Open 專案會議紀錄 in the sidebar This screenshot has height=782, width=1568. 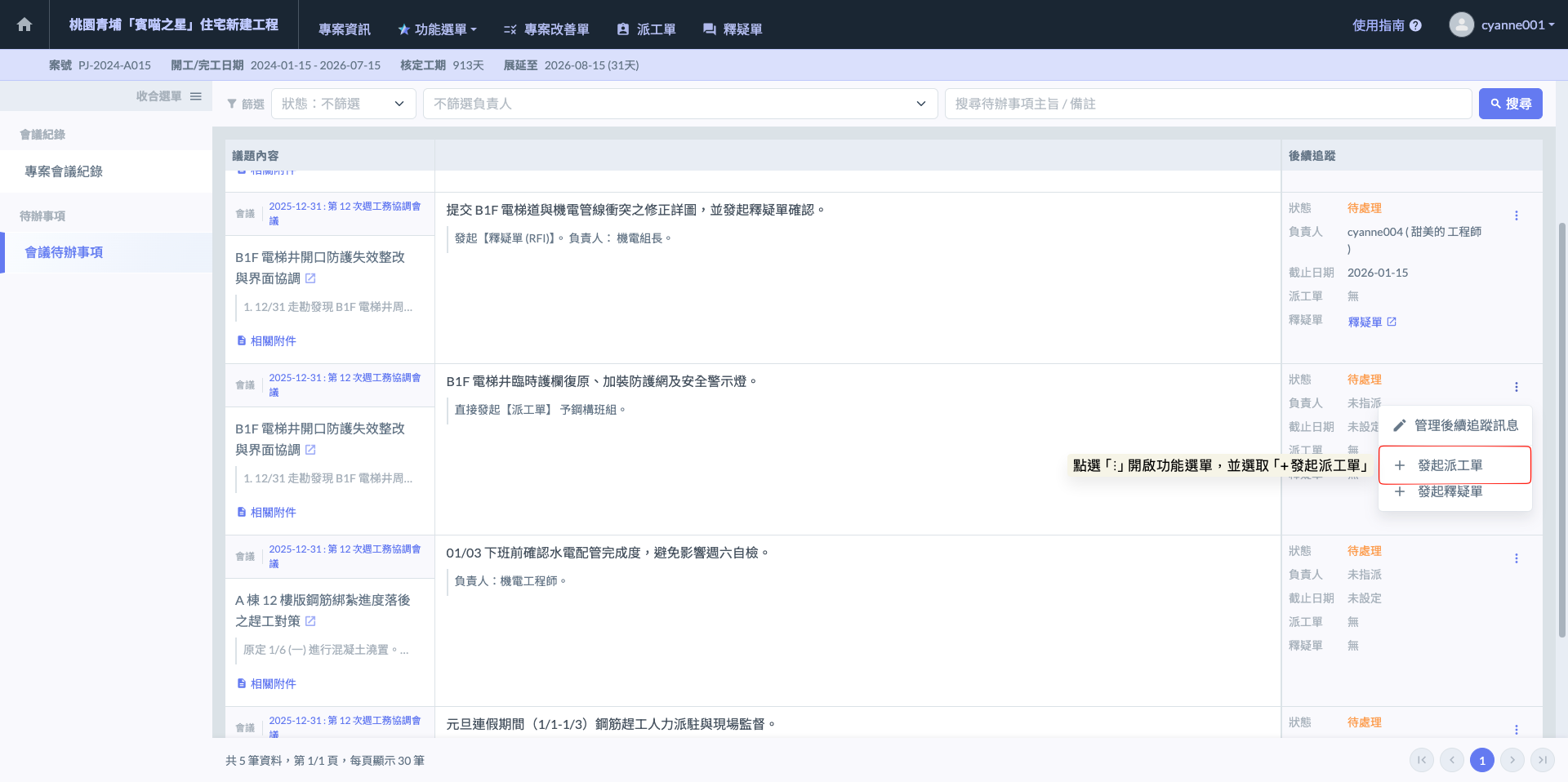(64, 171)
